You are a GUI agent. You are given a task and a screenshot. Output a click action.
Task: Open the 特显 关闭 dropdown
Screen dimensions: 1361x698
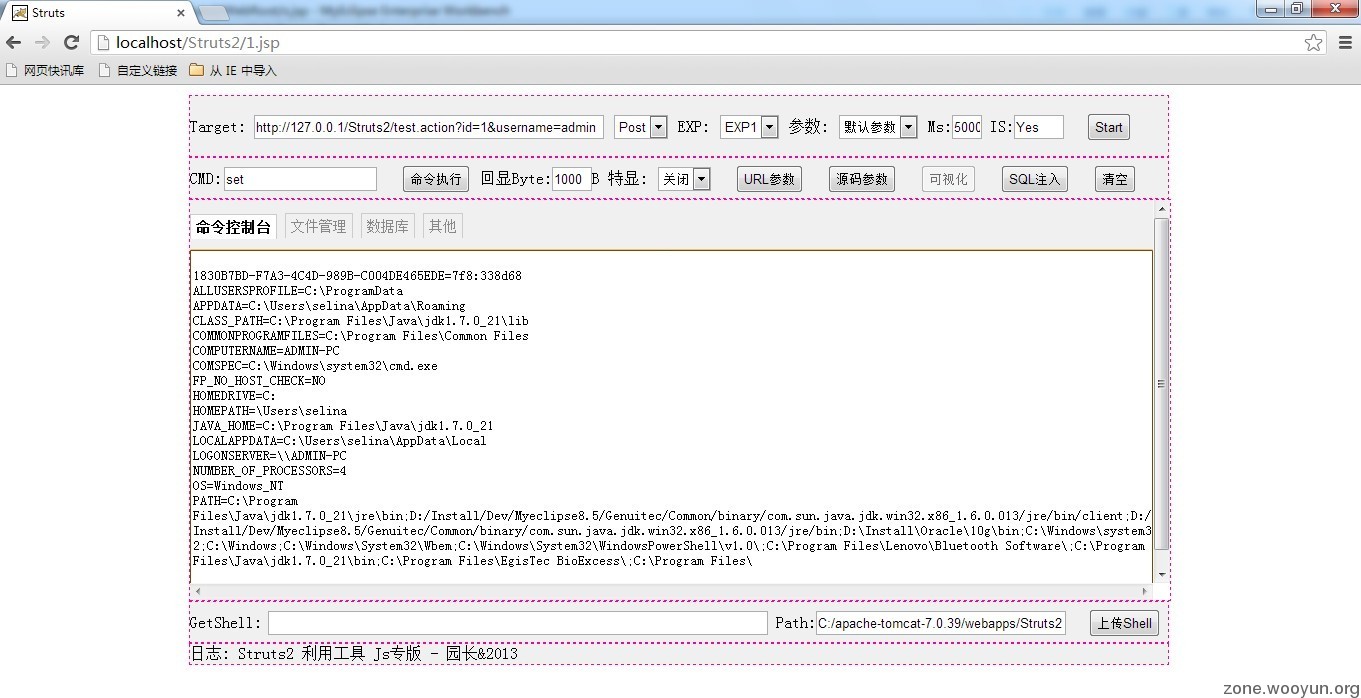click(685, 179)
